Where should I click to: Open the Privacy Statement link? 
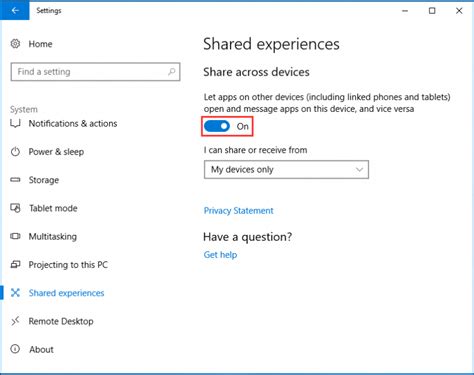coord(239,211)
